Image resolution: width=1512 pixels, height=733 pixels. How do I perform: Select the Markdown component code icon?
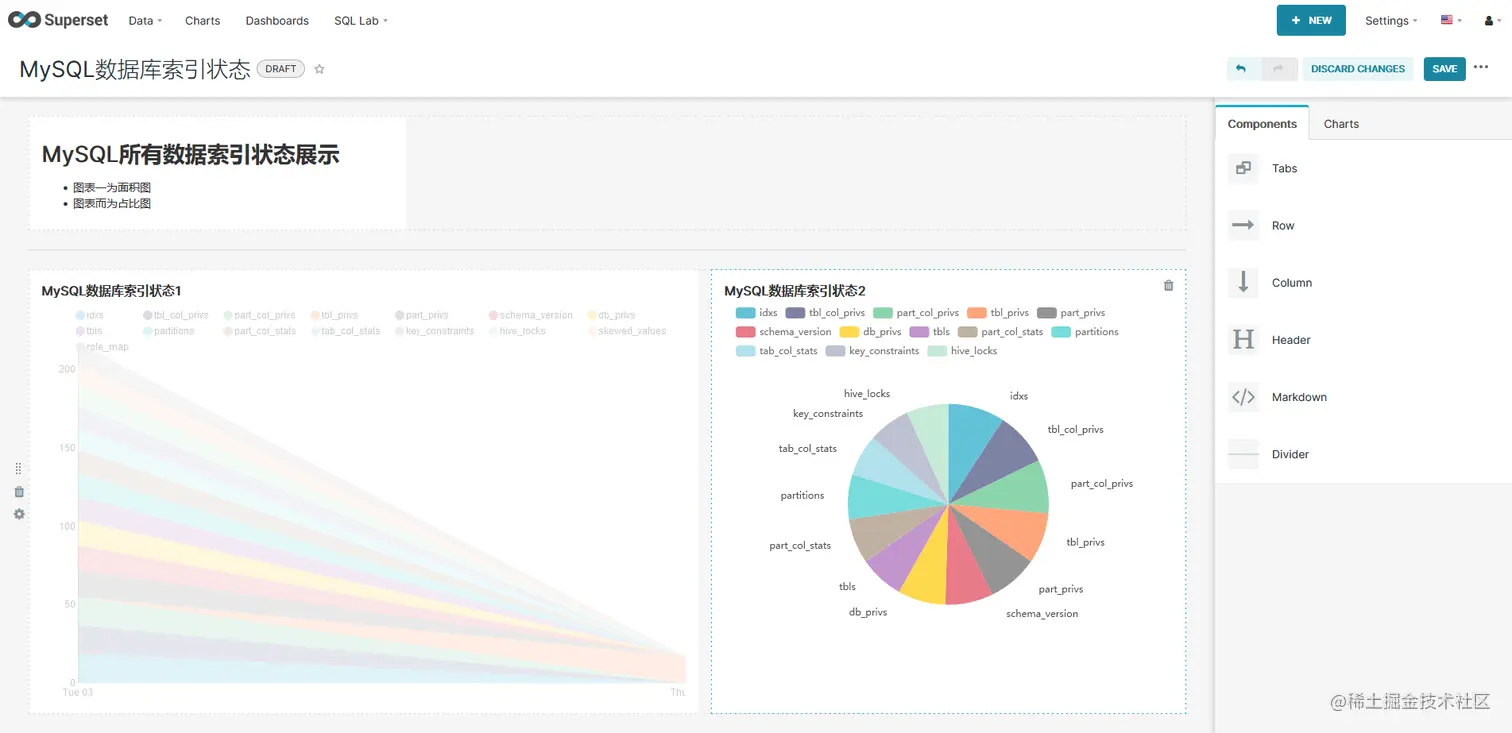point(1243,397)
